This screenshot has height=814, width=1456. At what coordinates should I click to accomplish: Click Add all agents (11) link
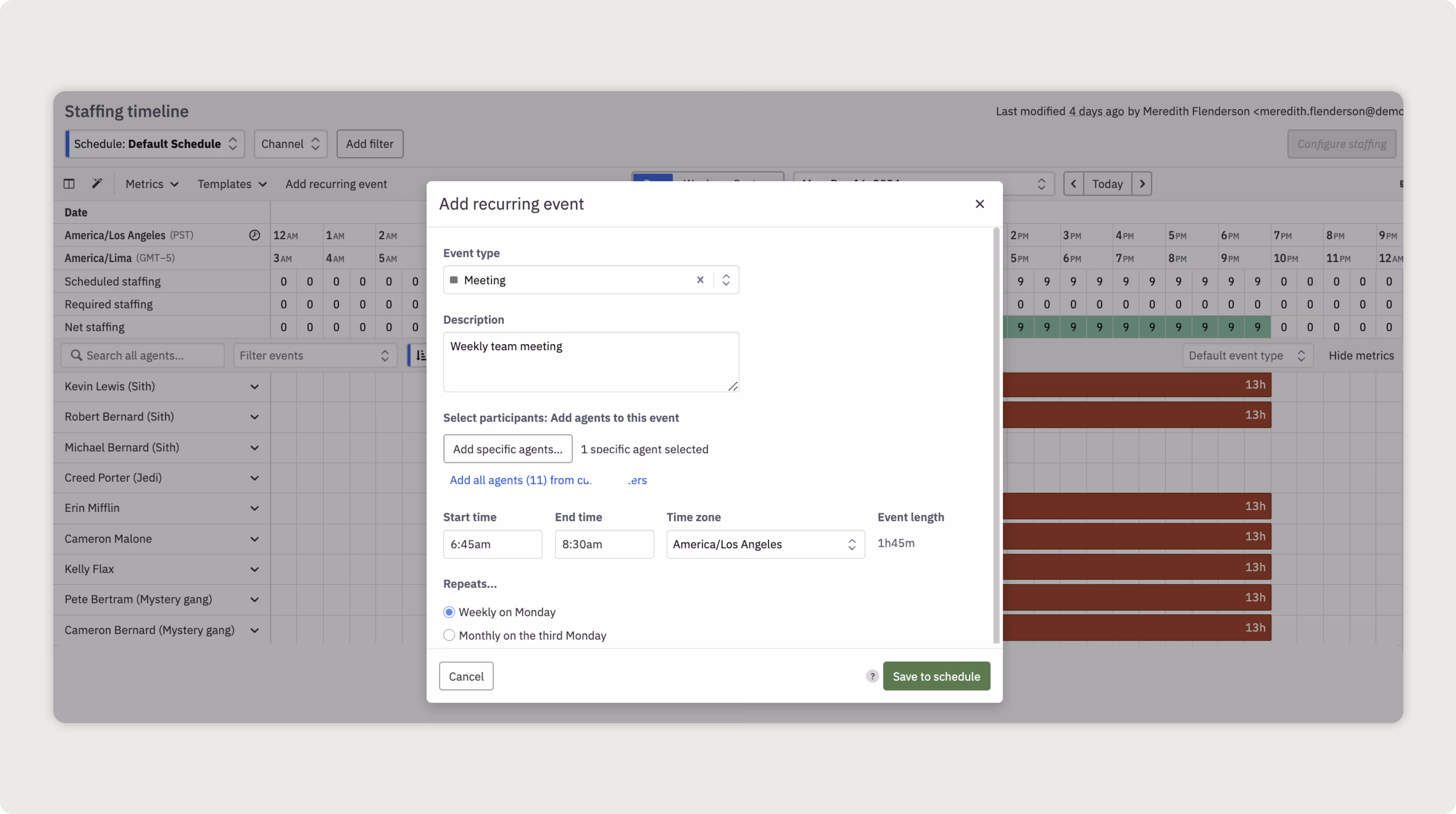click(548, 480)
